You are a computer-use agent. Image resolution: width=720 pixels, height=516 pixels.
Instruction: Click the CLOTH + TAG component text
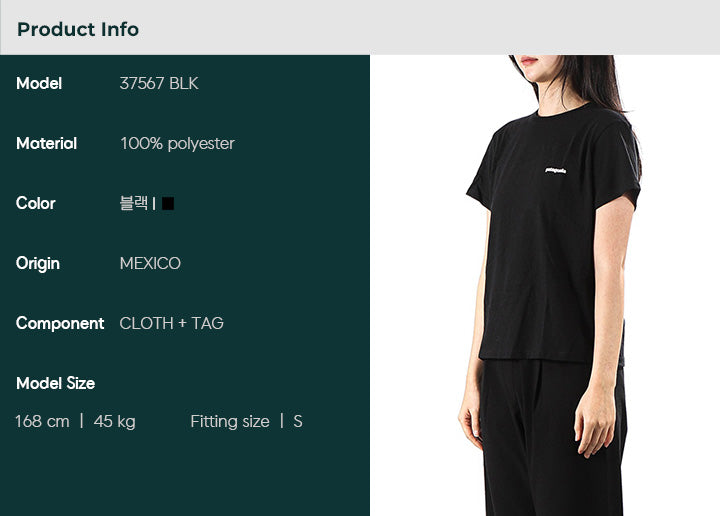[x=171, y=323]
